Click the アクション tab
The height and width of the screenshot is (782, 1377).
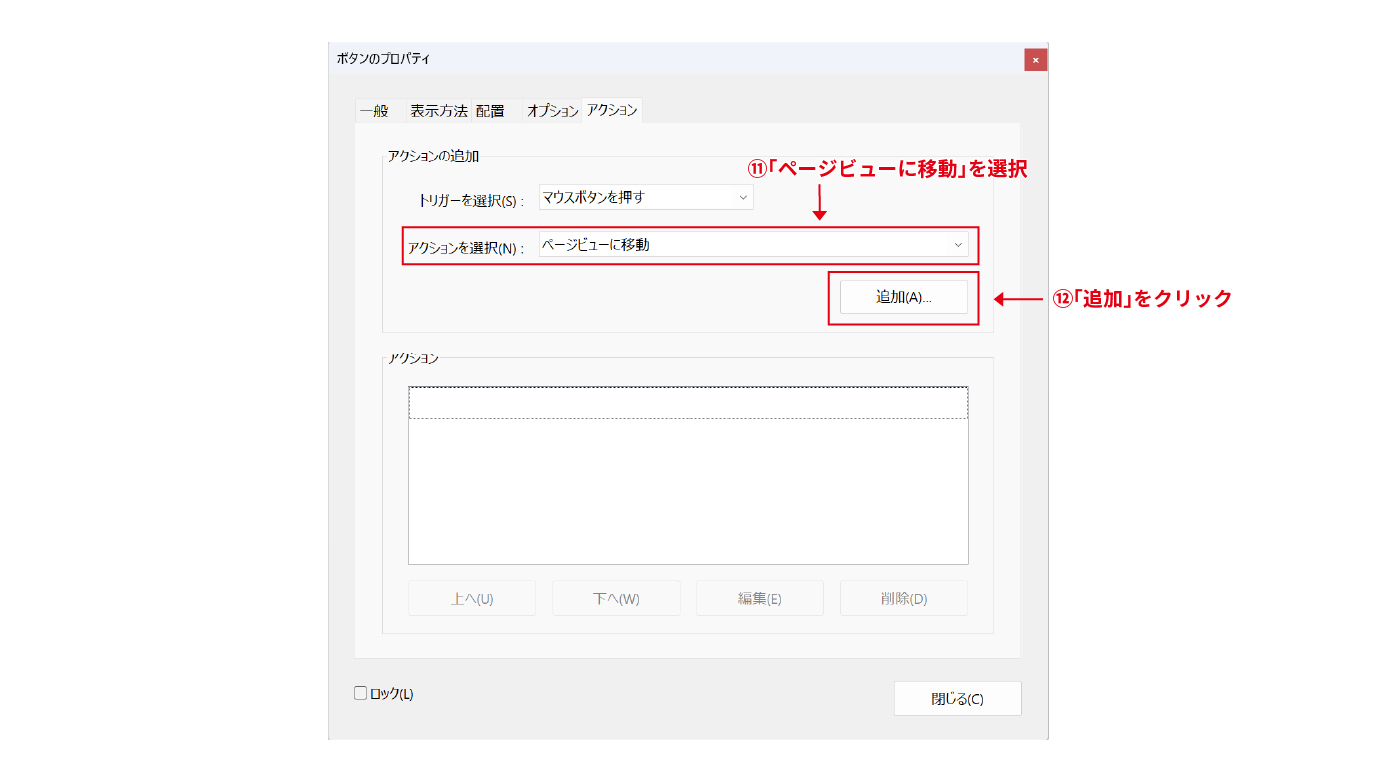tap(612, 110)
